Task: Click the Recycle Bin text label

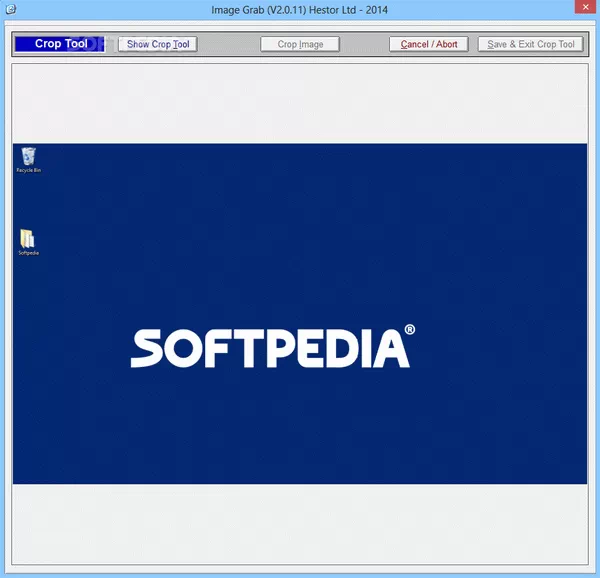Action: coord(29,171)
